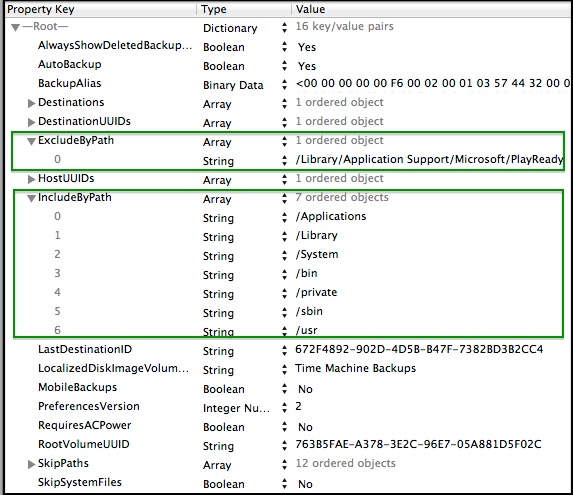Select the RootVolumeUUID value field
This screenshot has width=573, height=495.
tap(418, 444)
